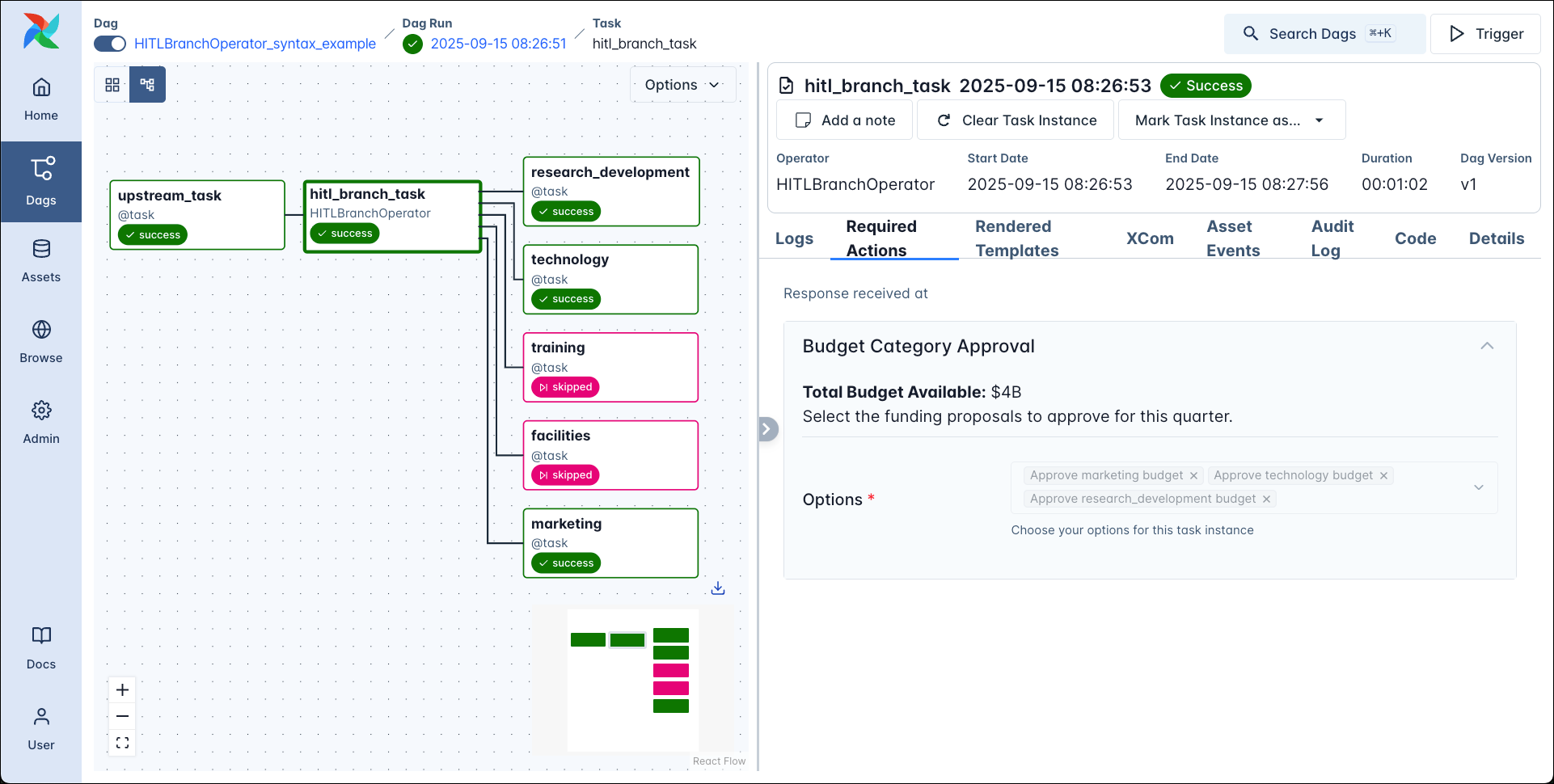Switch to grid view of the dag
Viewport: 1554px width, 784px height.
coord(112,84)
